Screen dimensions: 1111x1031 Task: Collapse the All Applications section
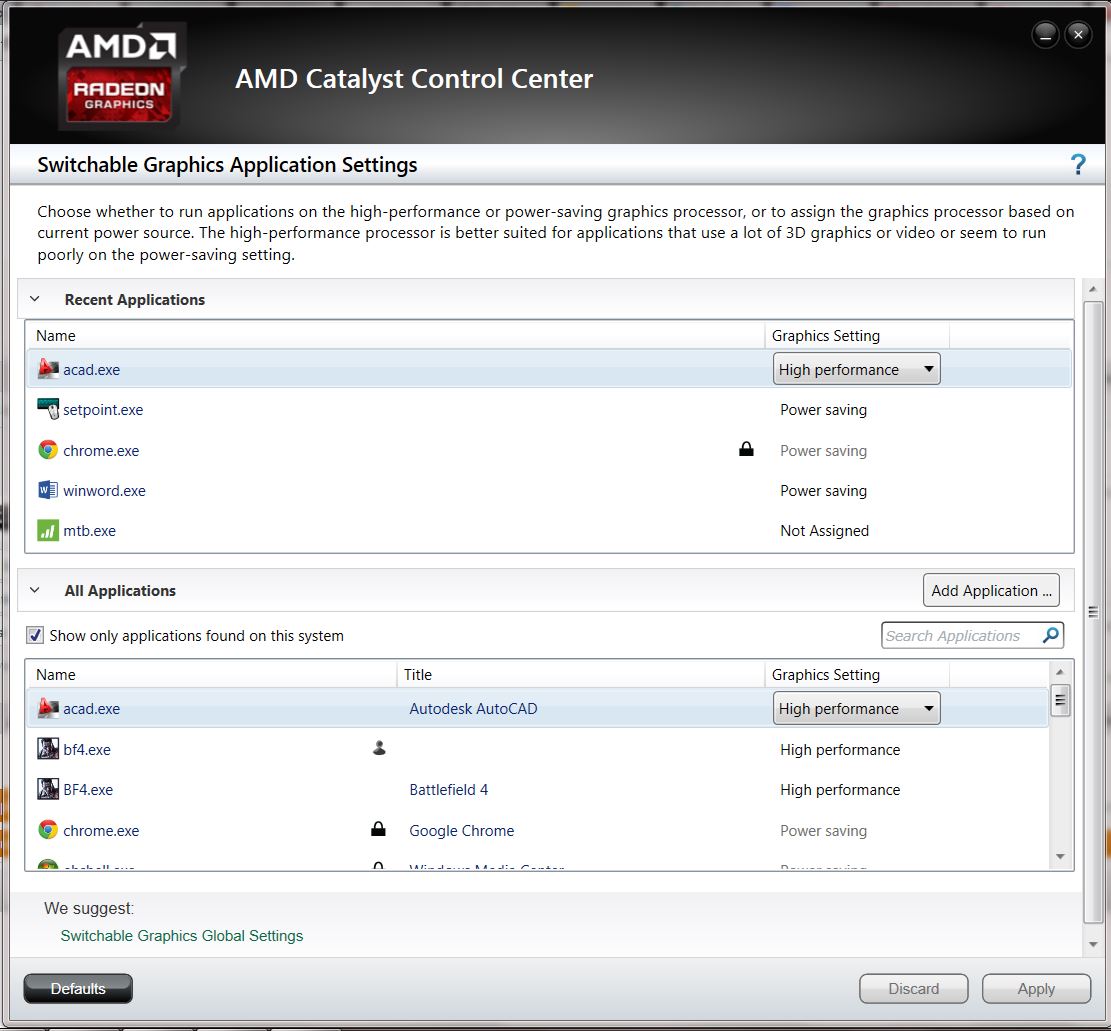(x=34, y=590)
